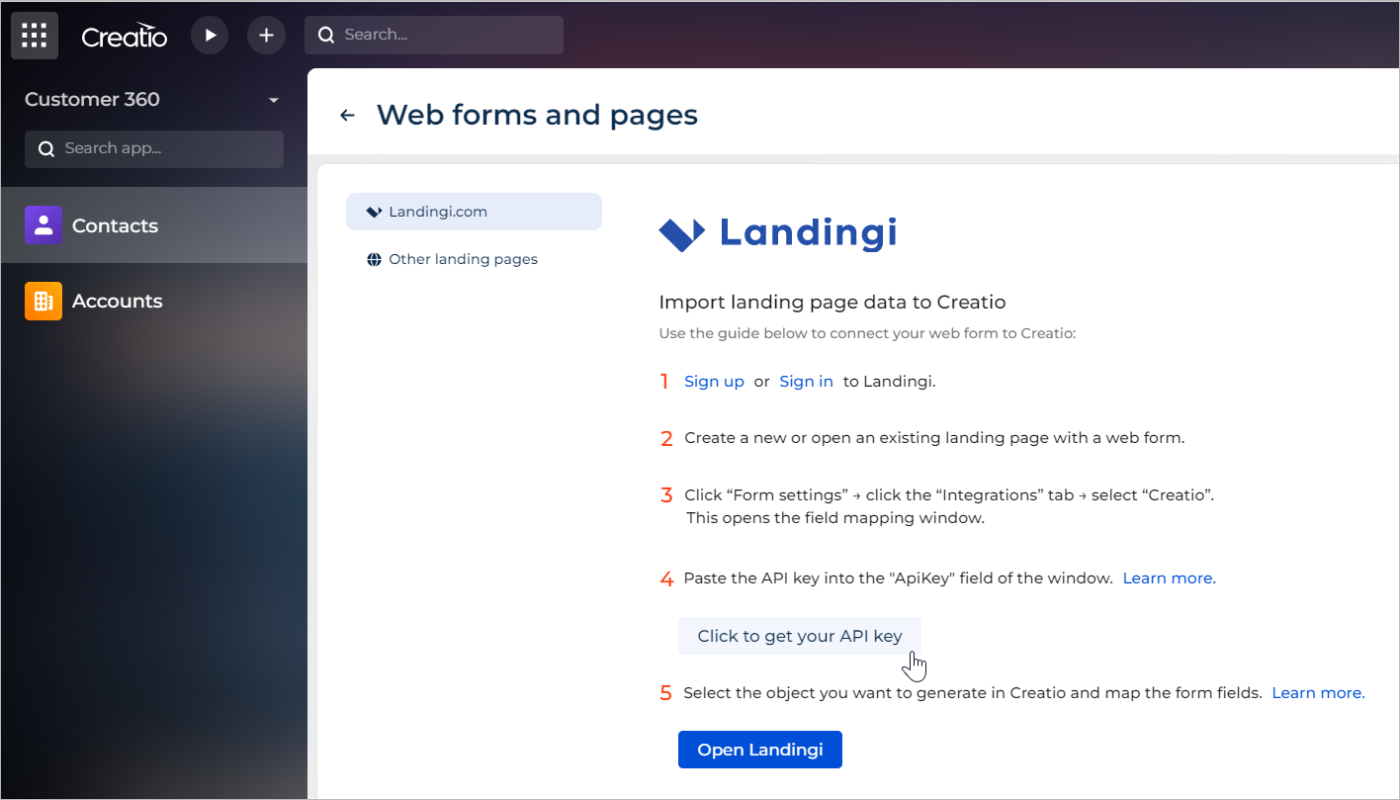Expand the Customer 360 workspace dropdown

273,99
